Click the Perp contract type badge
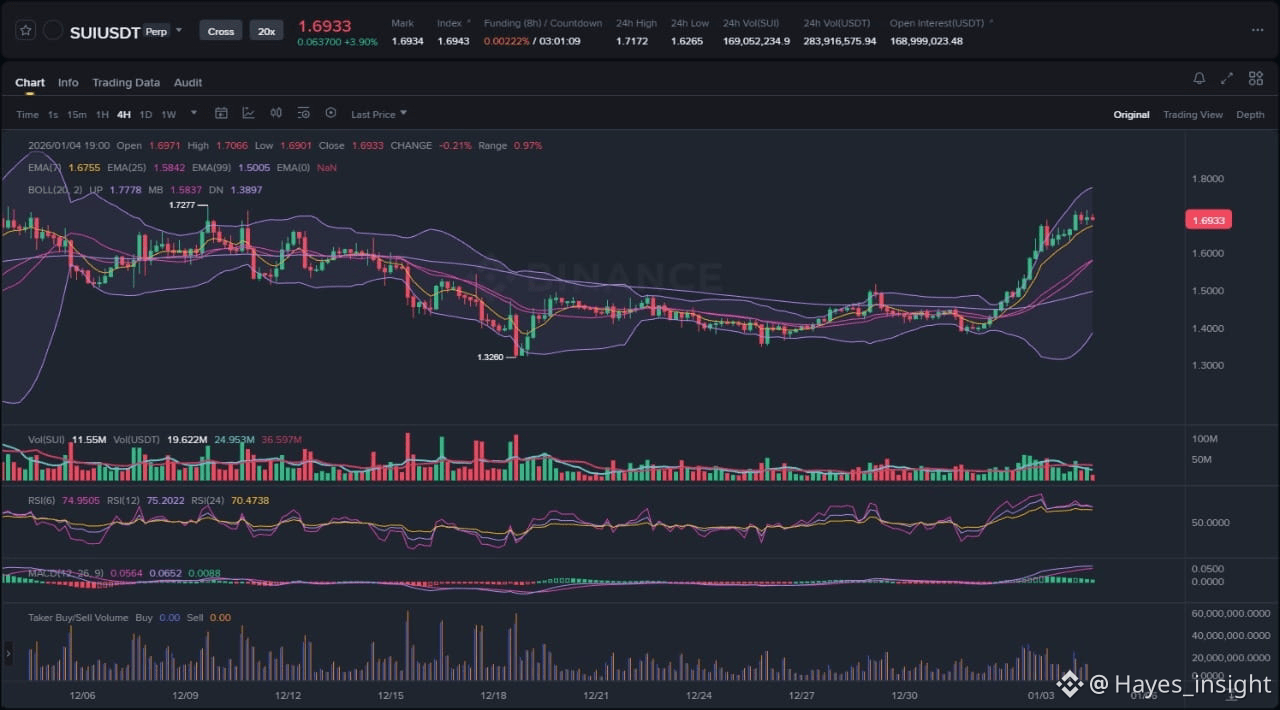1280x710 pixels. [x=156, y=31]
